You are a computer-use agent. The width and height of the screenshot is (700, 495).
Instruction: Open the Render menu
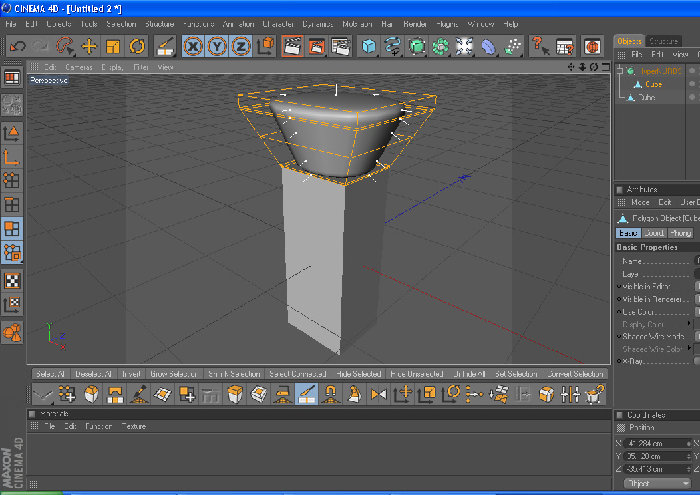click(x=415, y=24)
